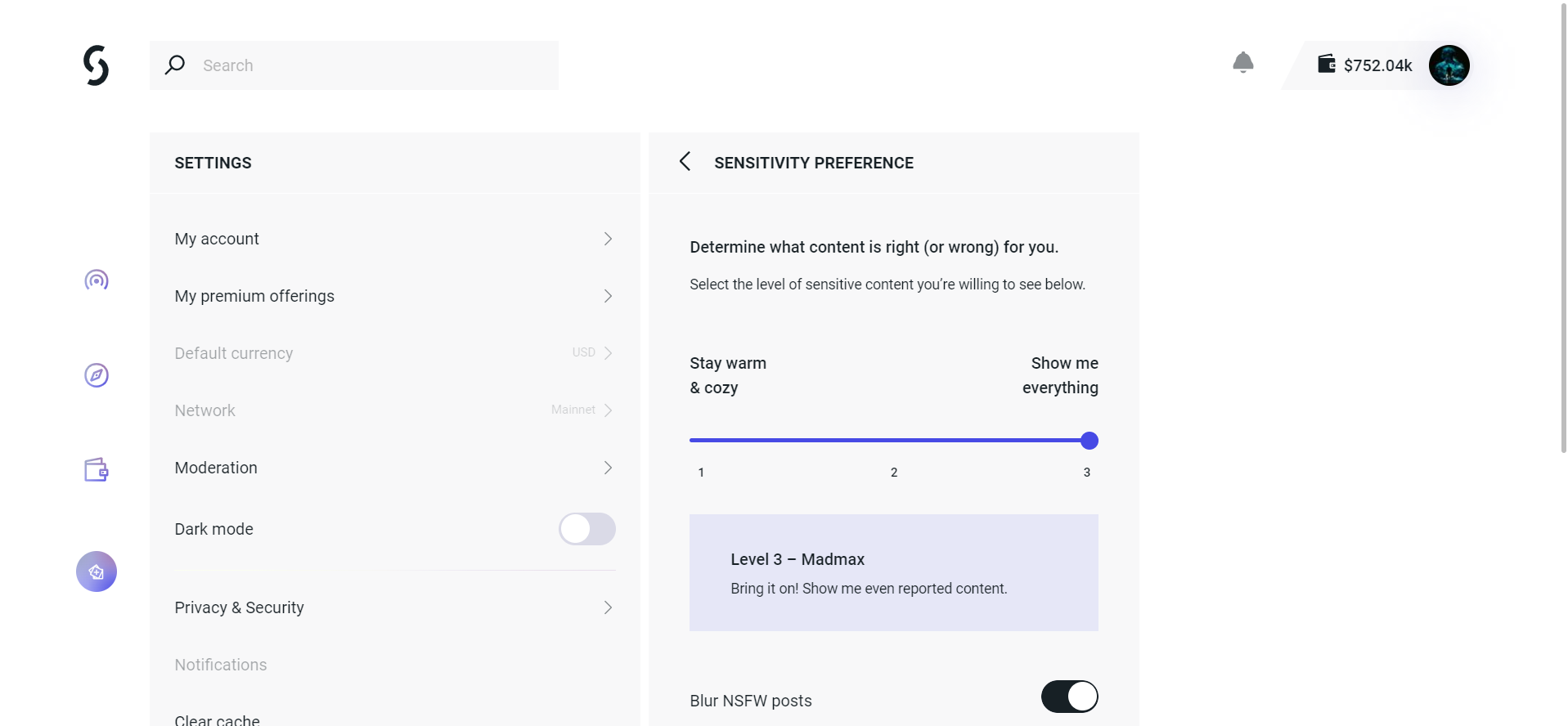Open the user profile avatar
The width and height of the screenshot is (1568, 726).
(1449, 65)
